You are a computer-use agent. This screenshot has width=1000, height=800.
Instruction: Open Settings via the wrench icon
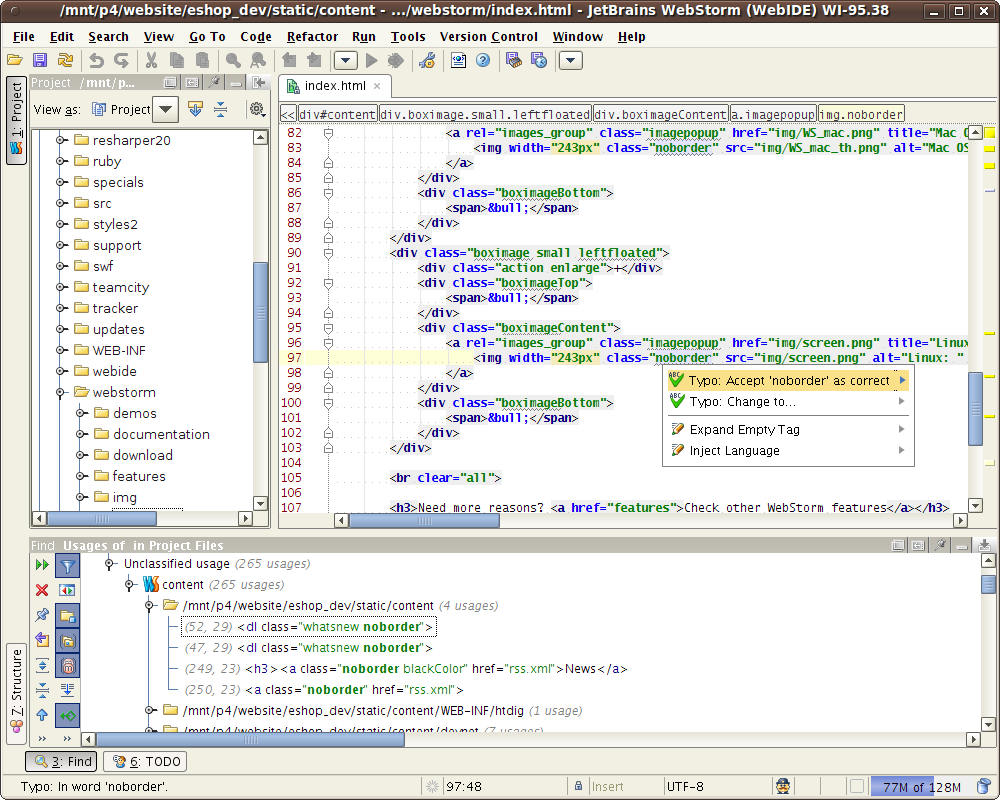[427, 61]
